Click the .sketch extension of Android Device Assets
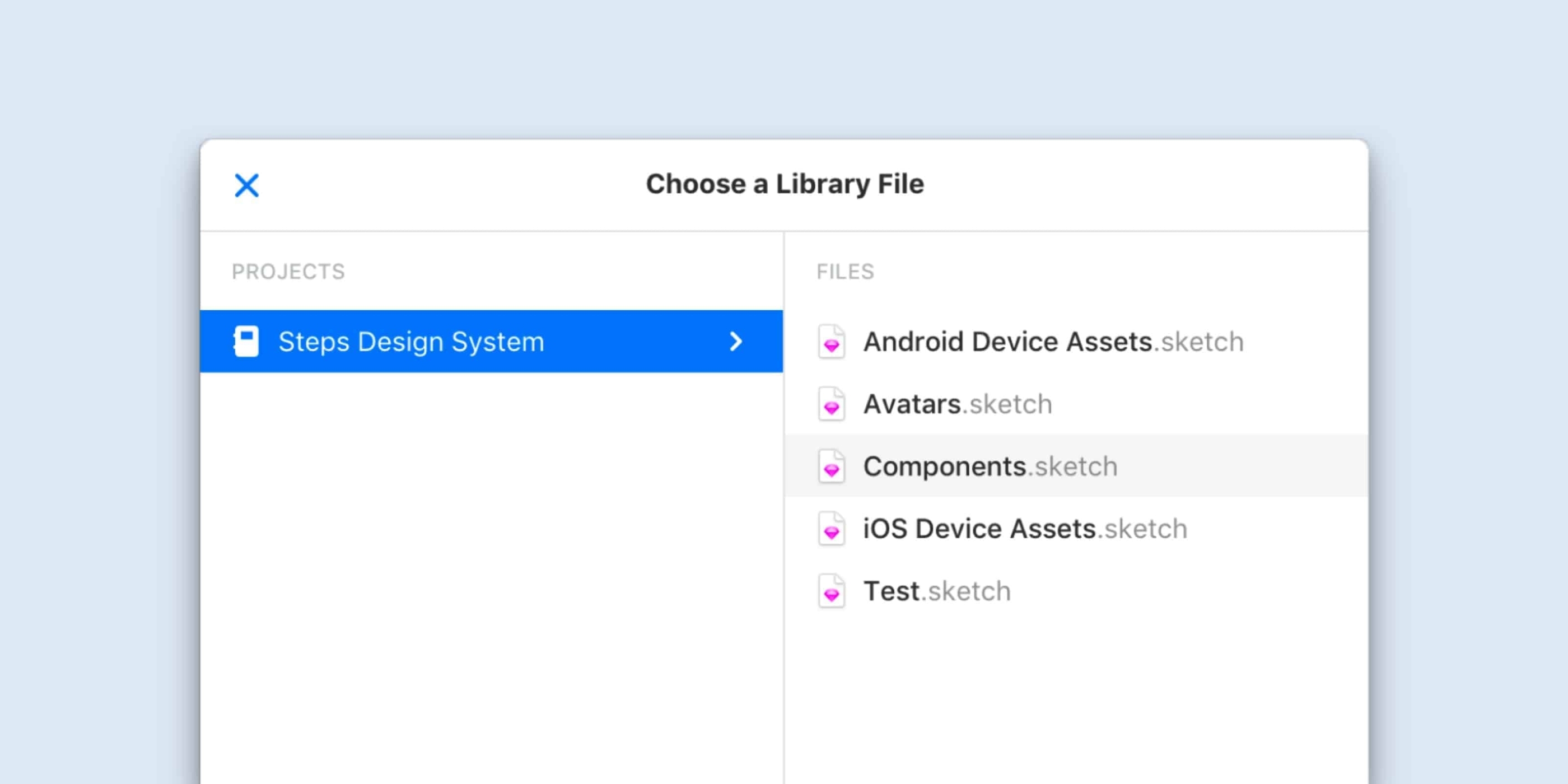This screenshot has height=784, width=1568. click(x=1198, y=342)
